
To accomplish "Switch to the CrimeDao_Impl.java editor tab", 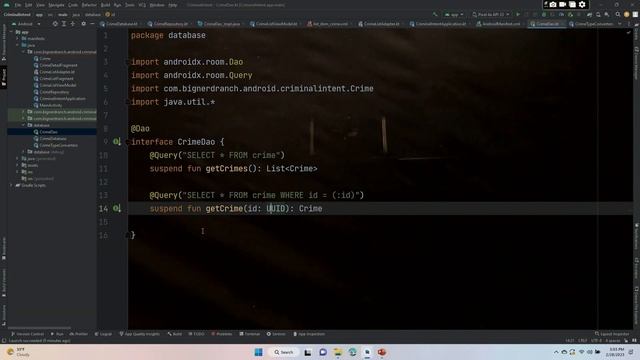I will pyautogui.click(x=222, y=24).
